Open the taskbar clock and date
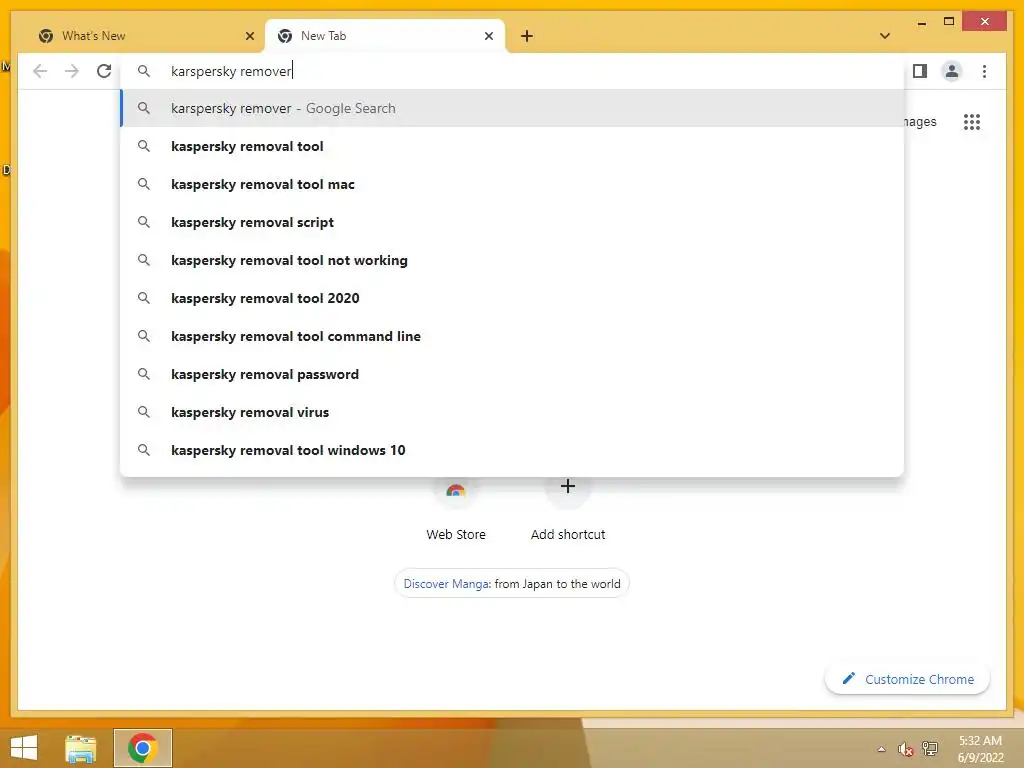Viewport: 1024px width, 768px height. [980, 749]
